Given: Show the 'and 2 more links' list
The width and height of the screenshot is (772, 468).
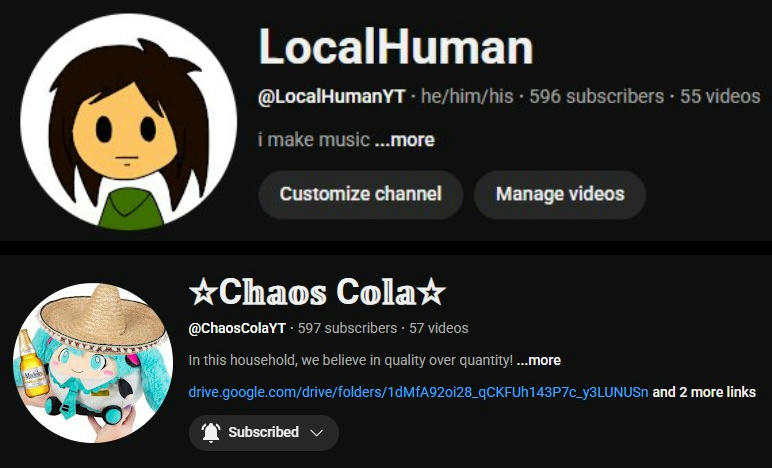Looking at the screenshot, I should (x=704, y=392).
